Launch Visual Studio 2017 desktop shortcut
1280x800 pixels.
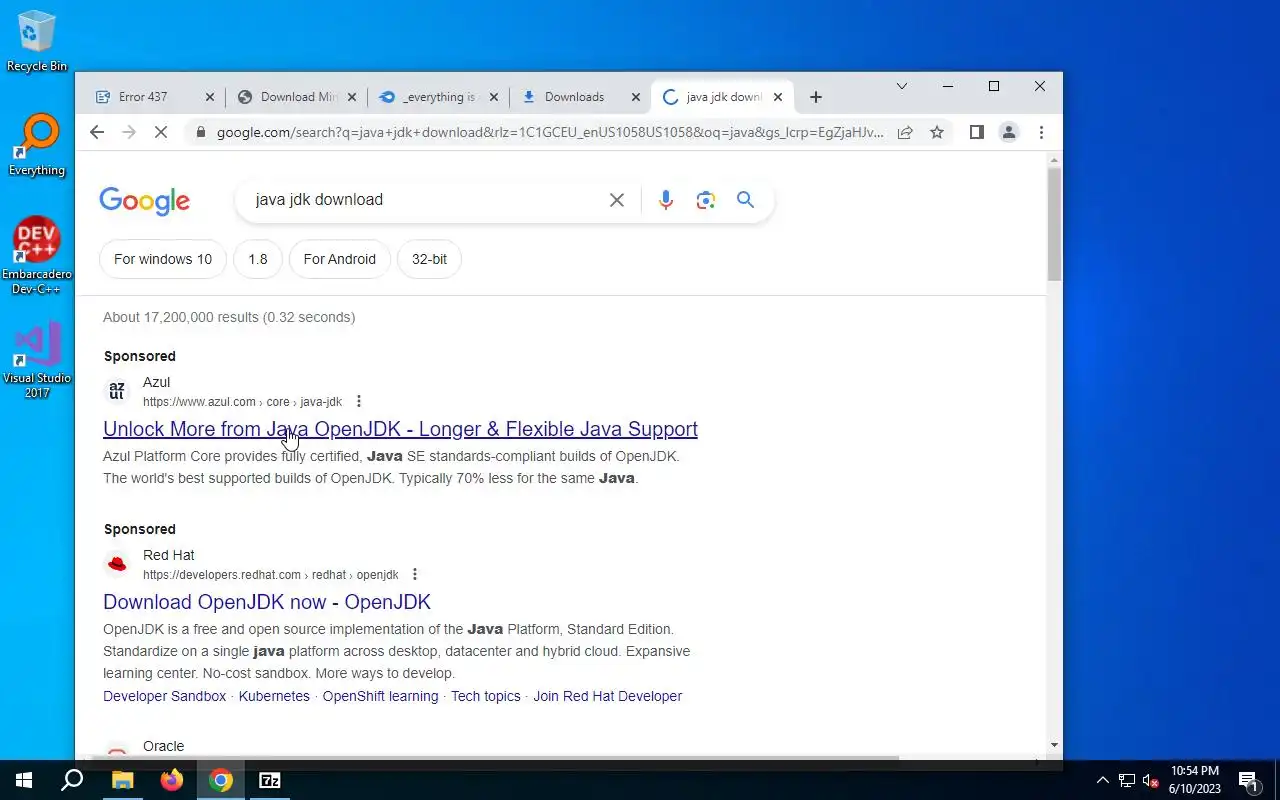pyautogui.click(x=37, y=361)
